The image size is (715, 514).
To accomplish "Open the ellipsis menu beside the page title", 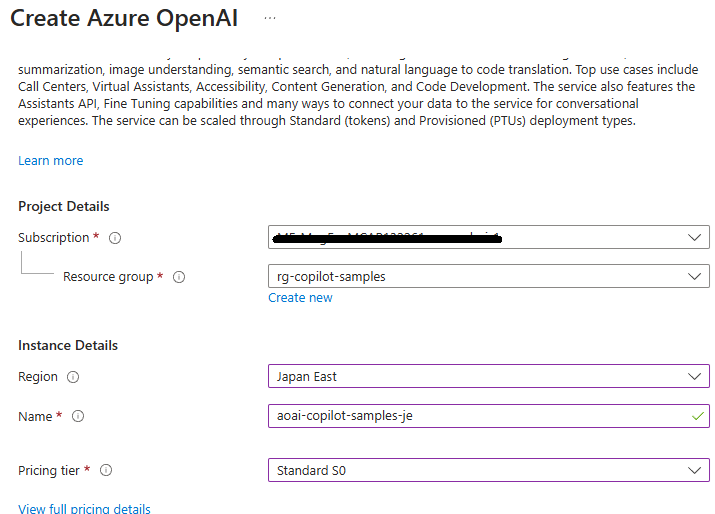I will click(x=270, y=19).
